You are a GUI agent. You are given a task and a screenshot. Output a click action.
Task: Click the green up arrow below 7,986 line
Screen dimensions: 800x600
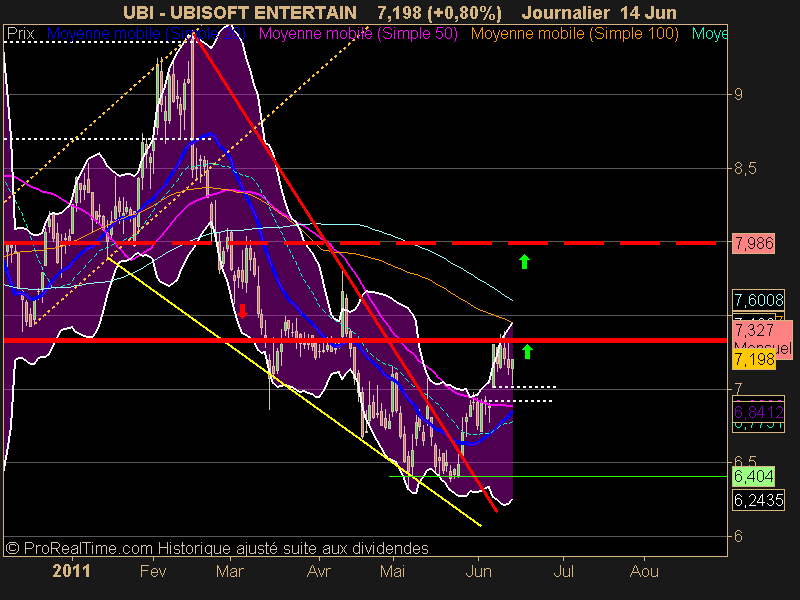(x=524, y=261)
